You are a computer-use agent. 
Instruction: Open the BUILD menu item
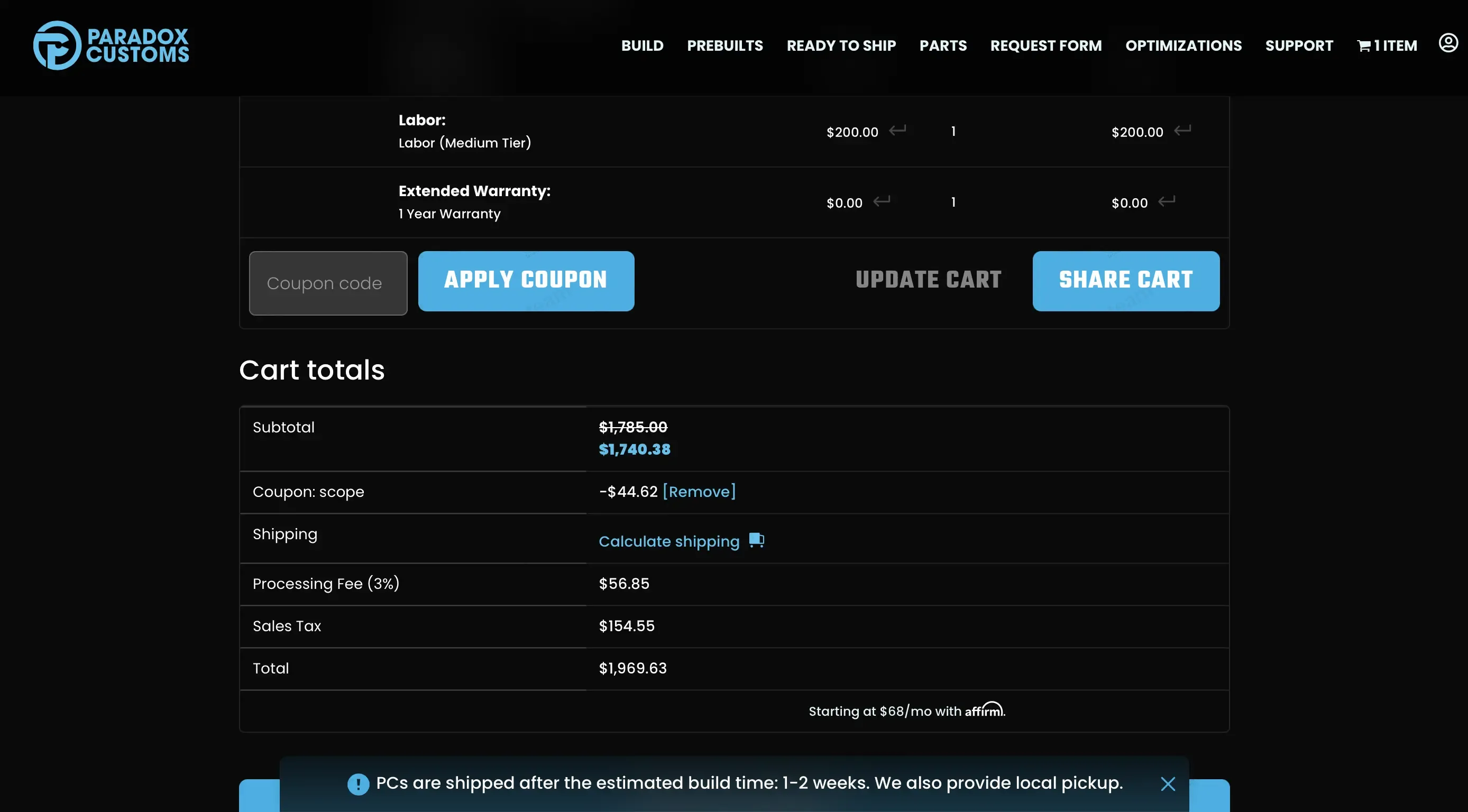pos(642,45)
